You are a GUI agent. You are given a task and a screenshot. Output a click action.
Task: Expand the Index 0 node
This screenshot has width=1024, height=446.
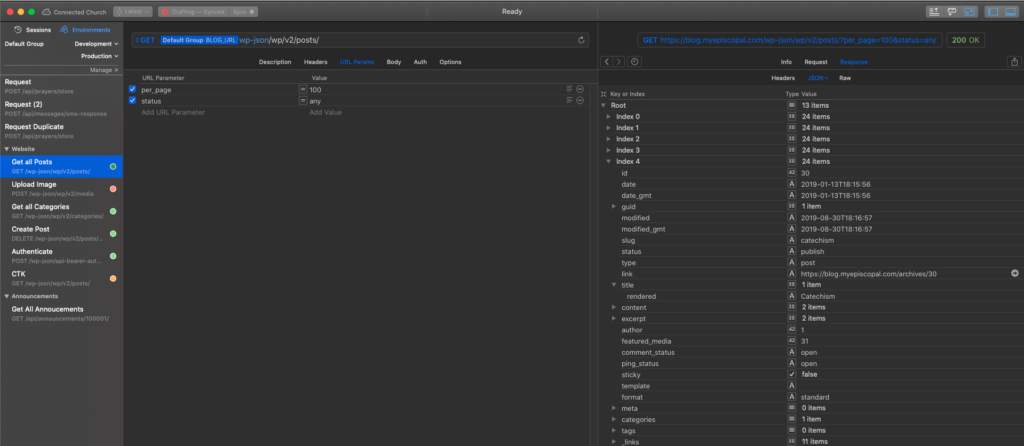pyautogui.click(x=609, y=116)
